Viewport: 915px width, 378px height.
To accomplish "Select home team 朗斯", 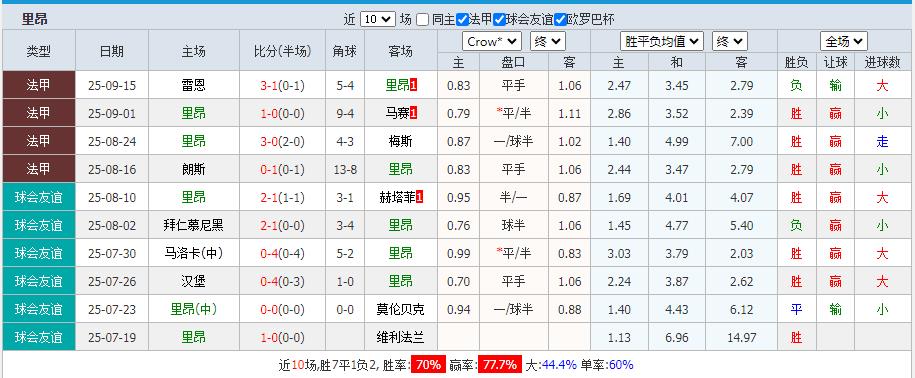I will point(193,170).
